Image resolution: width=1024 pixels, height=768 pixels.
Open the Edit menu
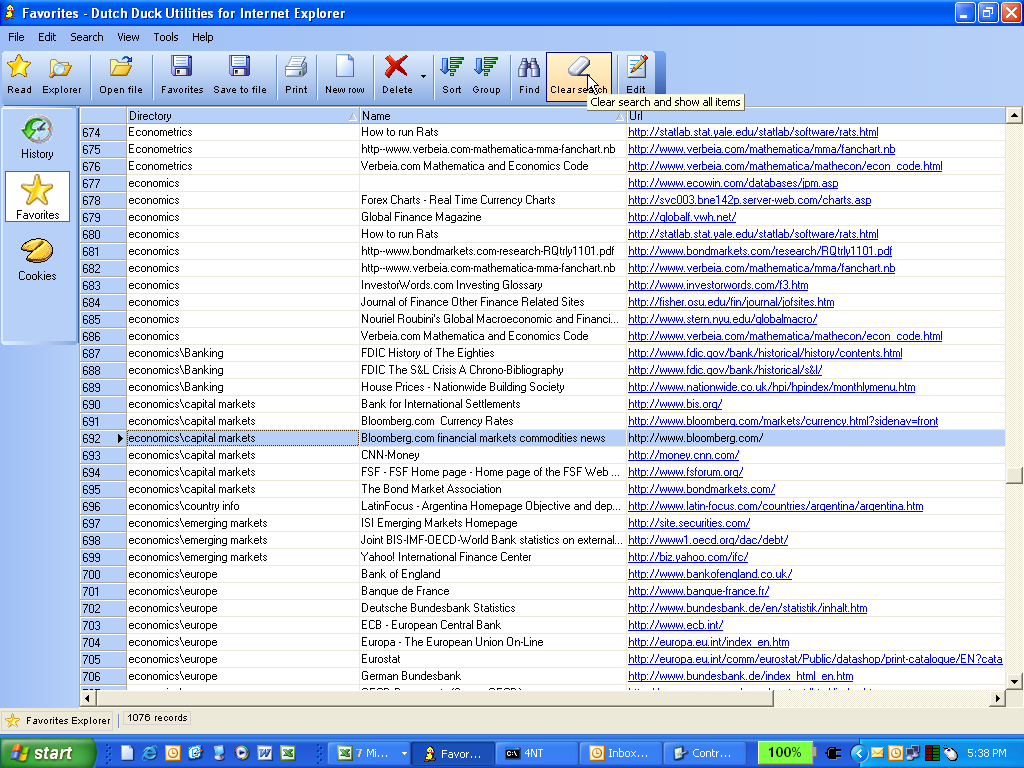pos(47,37)
